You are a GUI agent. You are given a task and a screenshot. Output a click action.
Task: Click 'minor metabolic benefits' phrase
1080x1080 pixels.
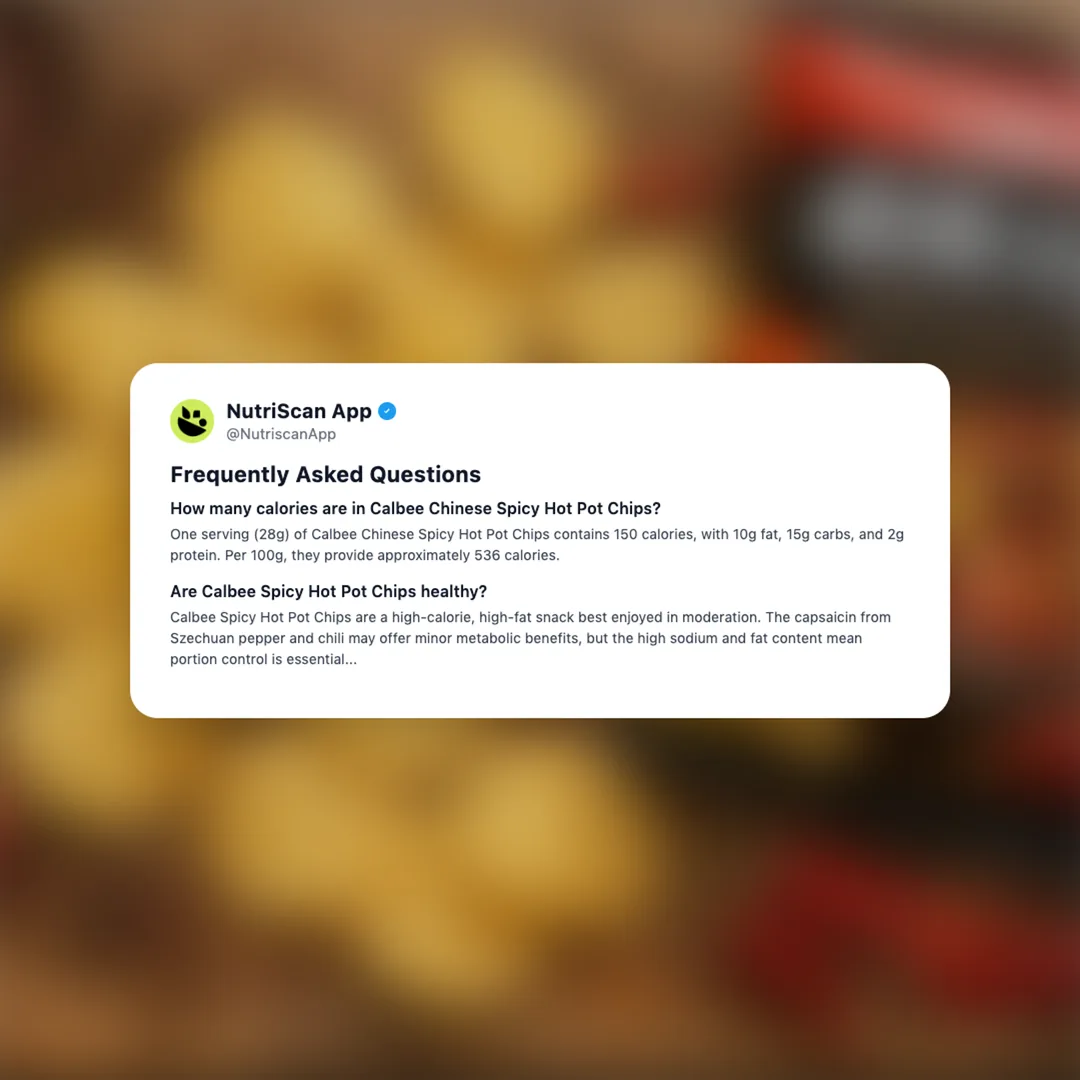click(x=498, y=638)
